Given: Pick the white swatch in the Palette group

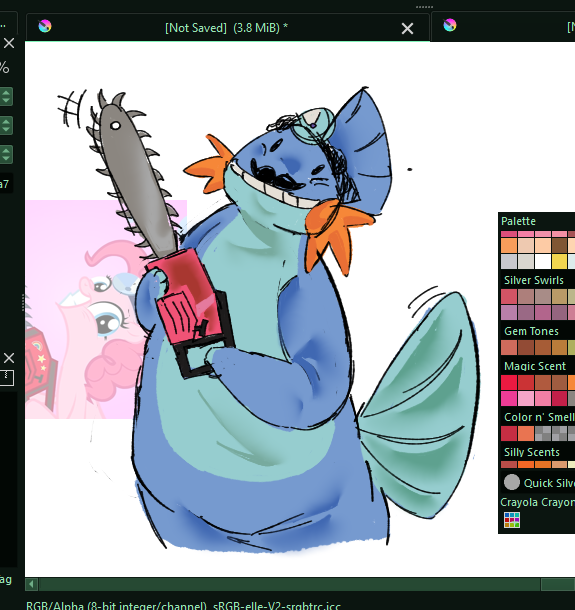Looking at the screenshot, I should tap(542, 261).
